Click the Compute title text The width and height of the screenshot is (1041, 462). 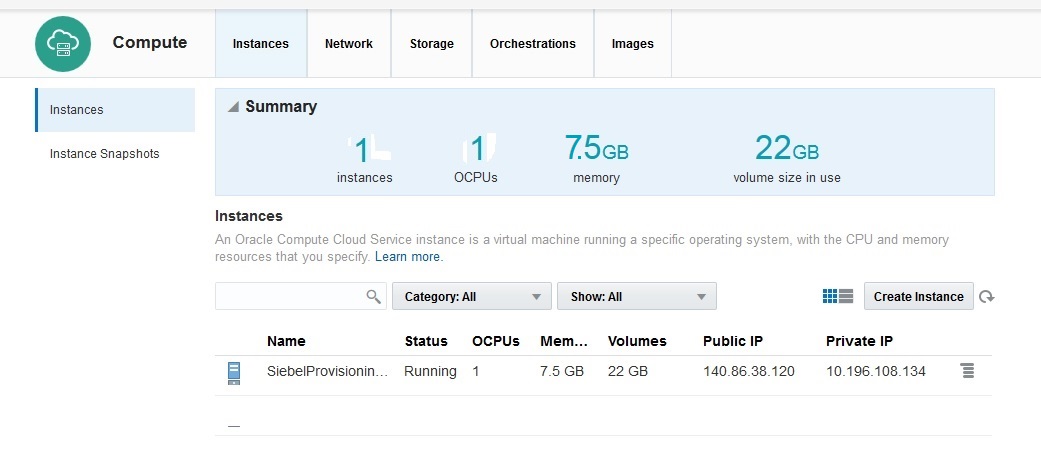(150, 42)
